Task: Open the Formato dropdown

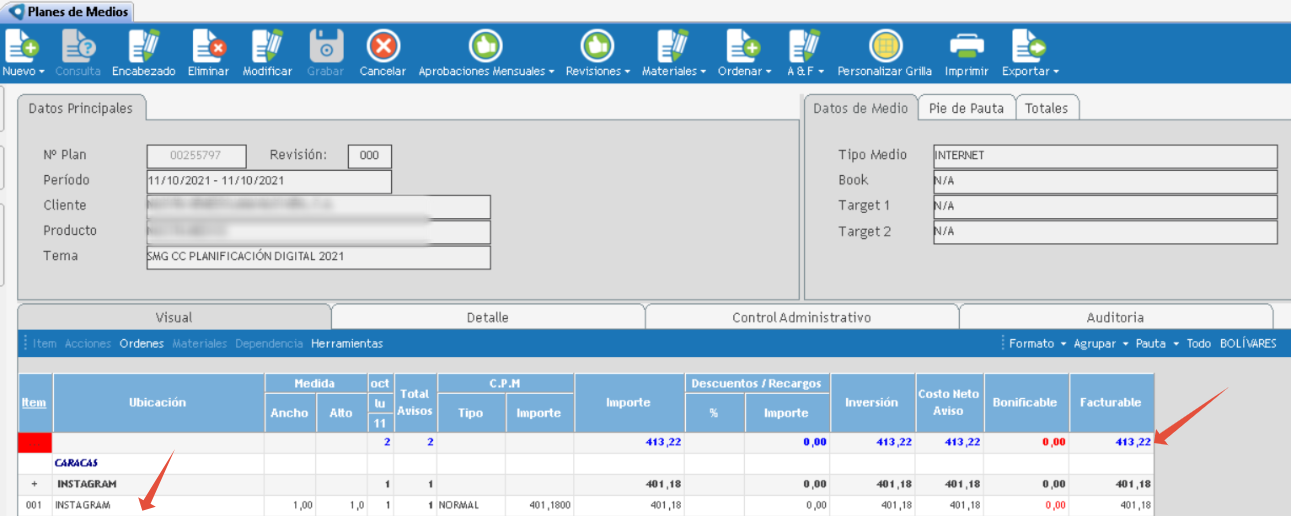Action: (x=1036, y=343)
